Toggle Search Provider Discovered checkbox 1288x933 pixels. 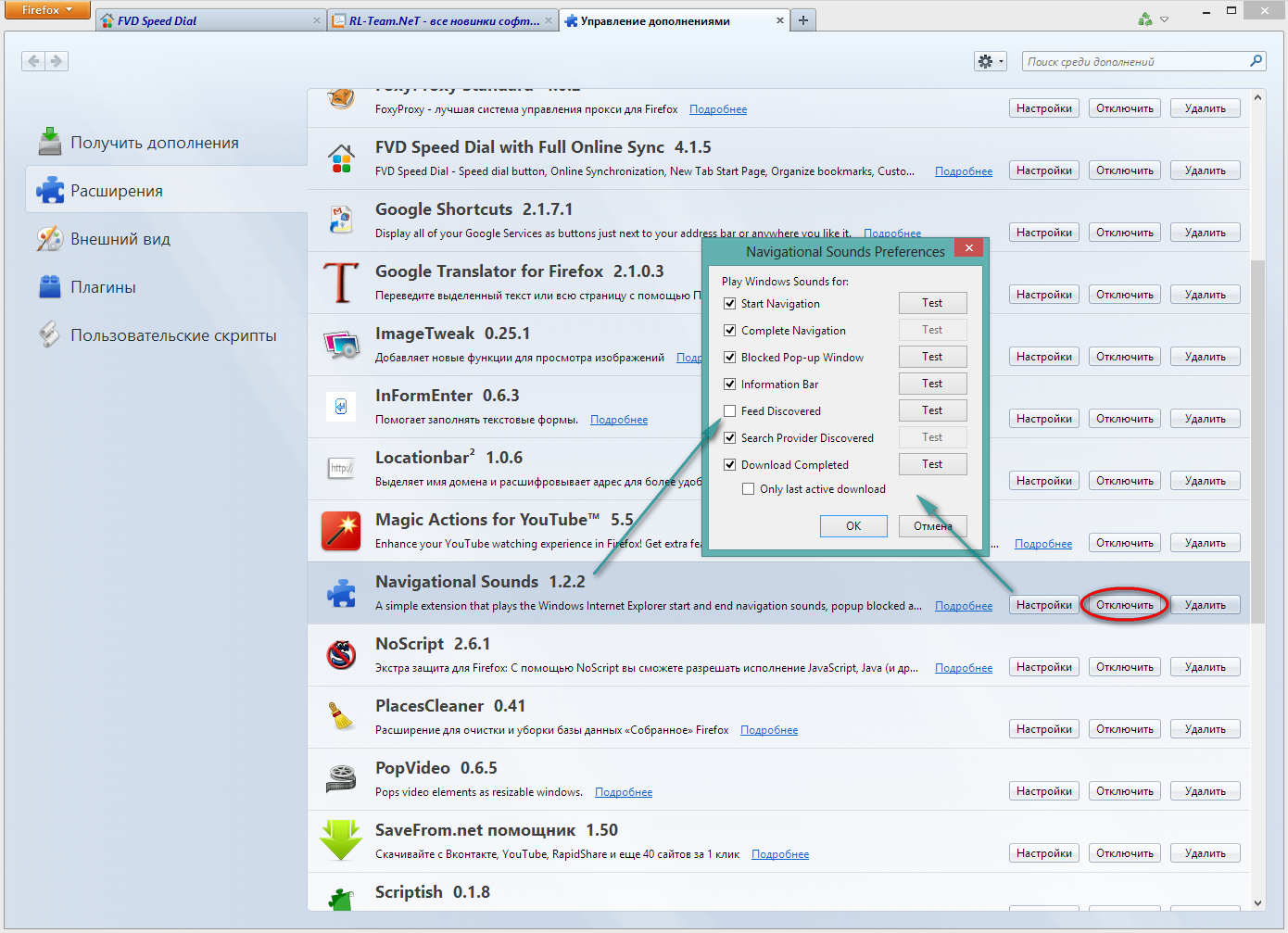point(730,438)
